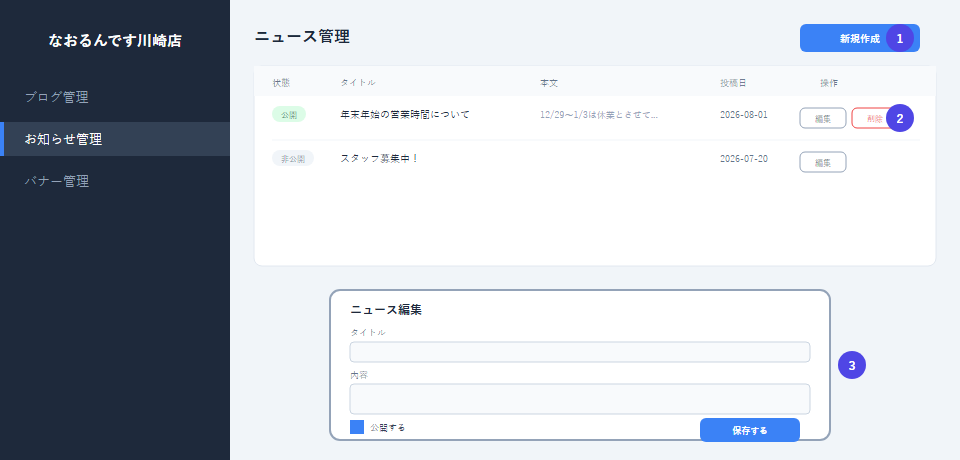Edit the スタッフ募集中！ news row

(822, 162)
